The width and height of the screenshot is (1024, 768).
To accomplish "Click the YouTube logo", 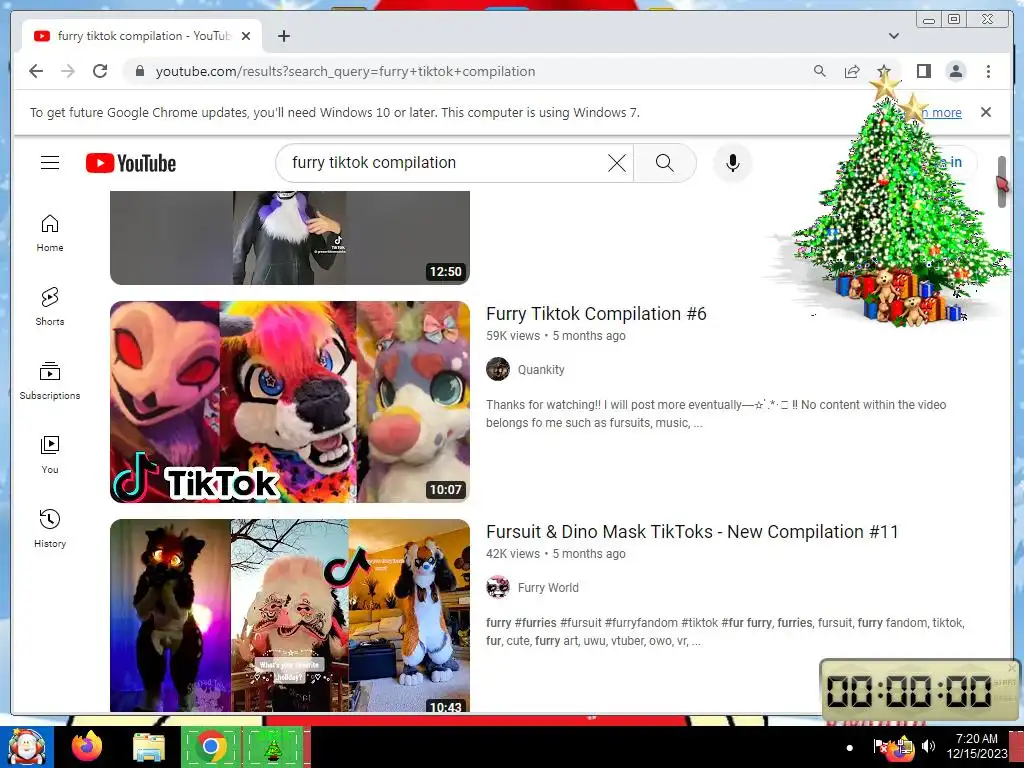I will tap(131, 163).
